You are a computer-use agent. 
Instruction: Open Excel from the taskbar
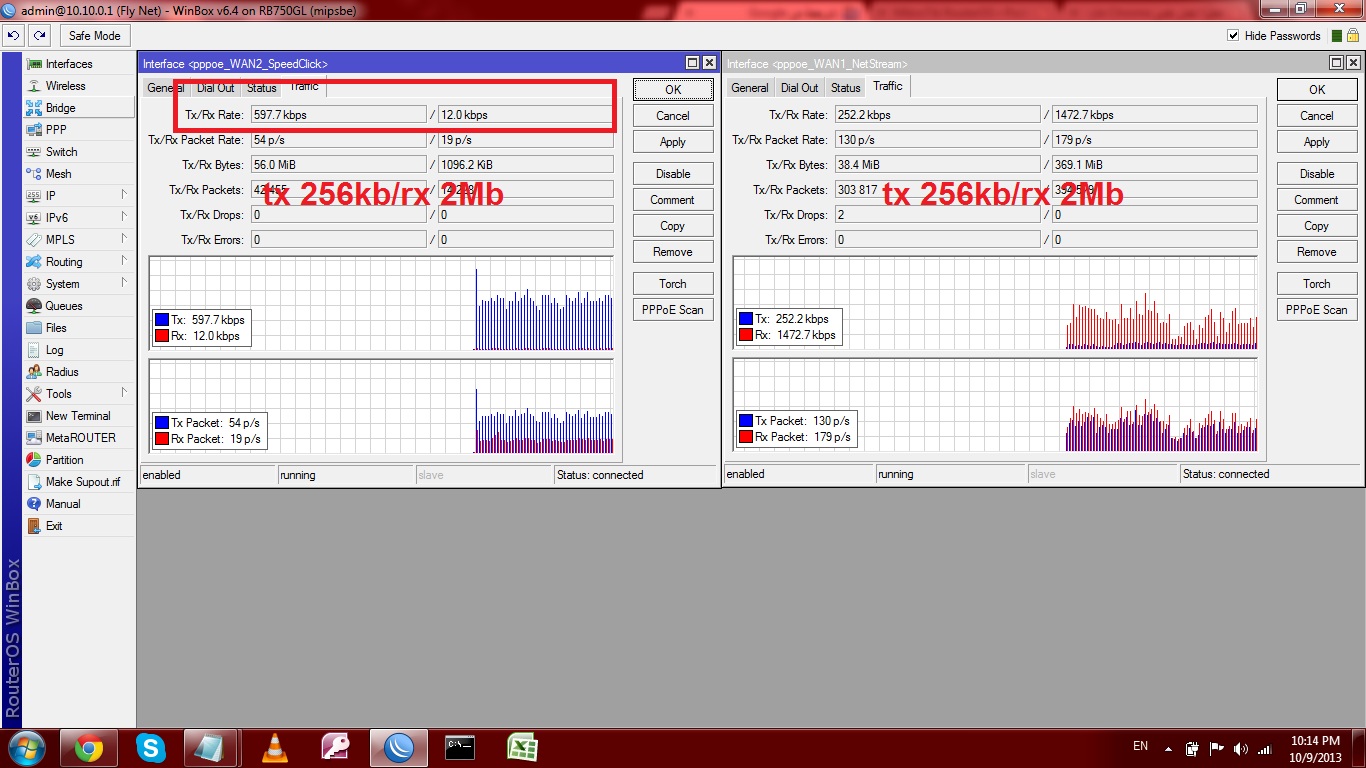pyautogui.click(x=523, y=747)
